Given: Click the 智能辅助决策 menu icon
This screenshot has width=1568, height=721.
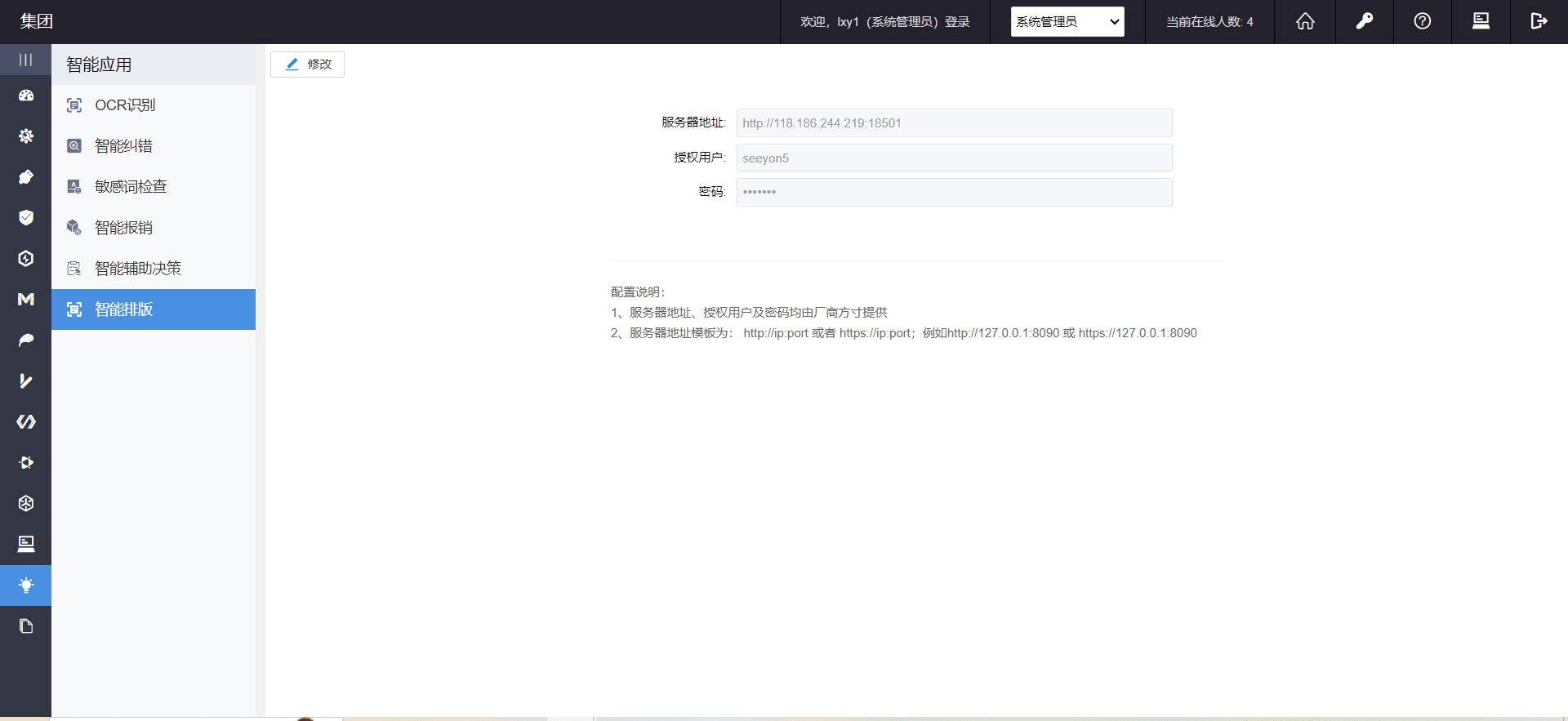Looking at the screenshot, I should click(74, 269).
